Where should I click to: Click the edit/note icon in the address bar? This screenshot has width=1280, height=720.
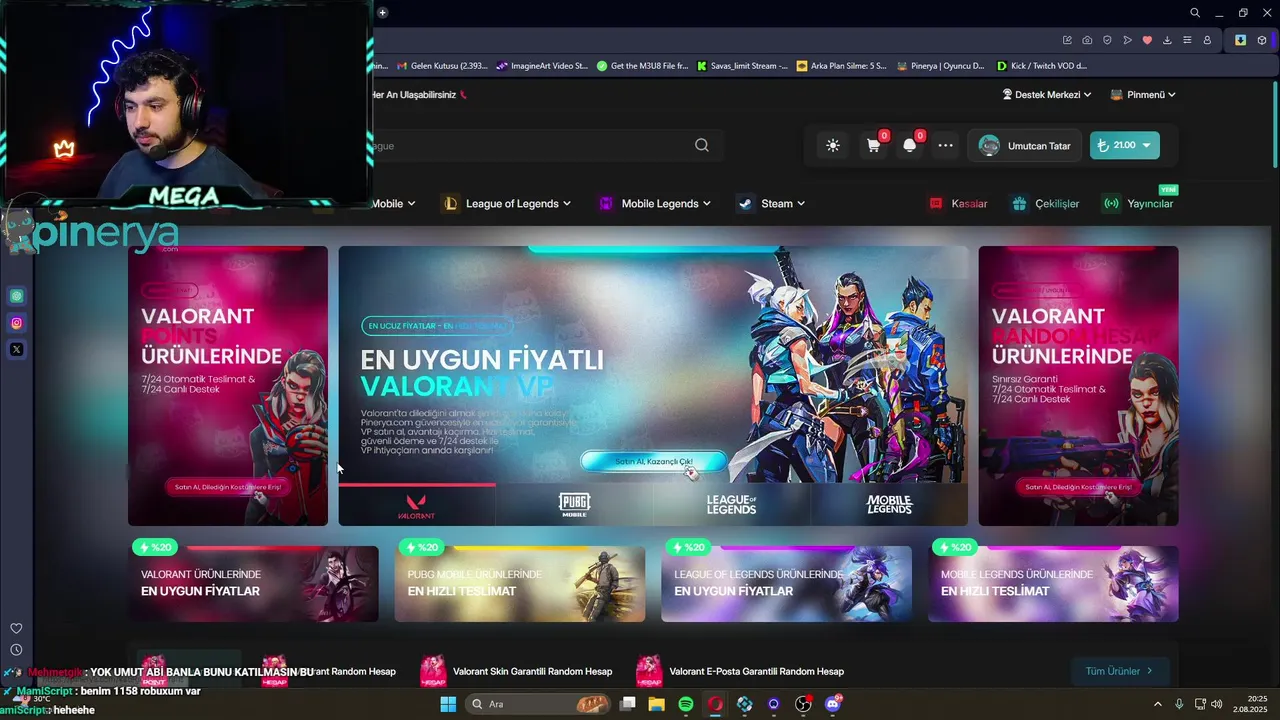coord(1067,40)
